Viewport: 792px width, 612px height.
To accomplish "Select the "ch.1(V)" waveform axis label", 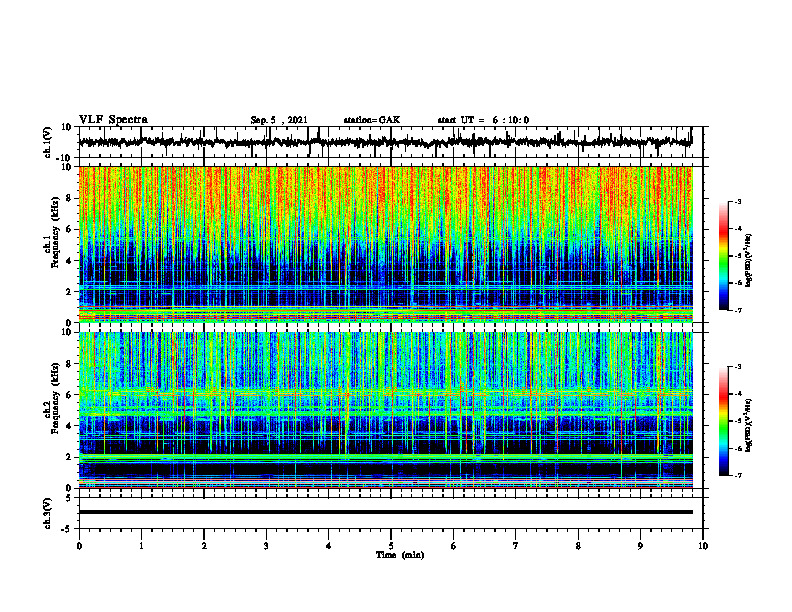I will tap(48, 142).
